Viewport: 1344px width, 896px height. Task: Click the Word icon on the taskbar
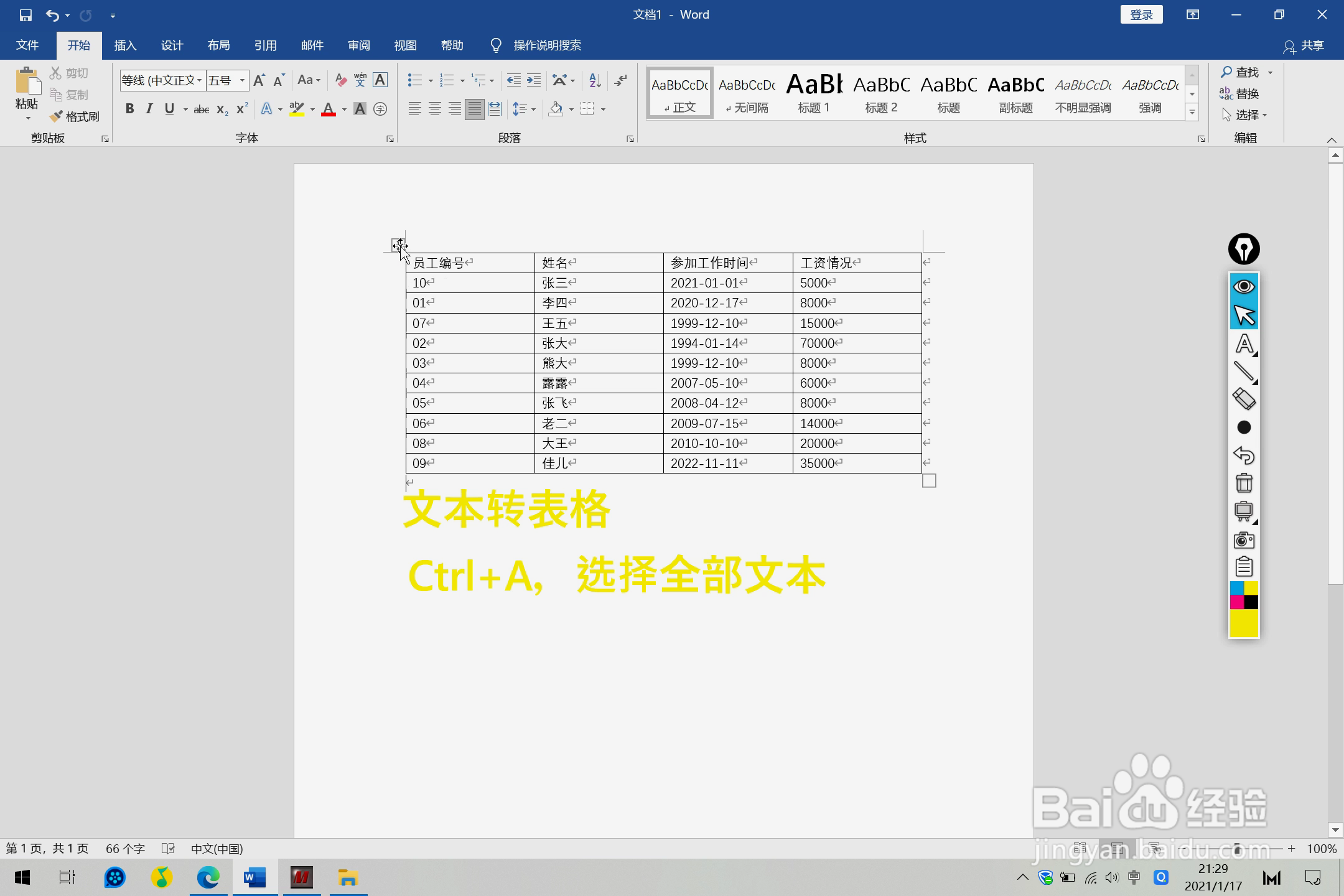pyautogui.click(x=254, y=878)
